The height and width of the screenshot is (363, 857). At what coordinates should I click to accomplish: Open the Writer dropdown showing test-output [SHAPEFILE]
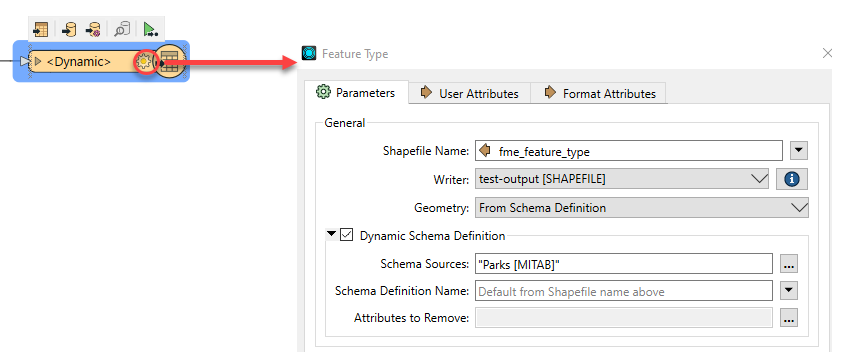(622, 179)
